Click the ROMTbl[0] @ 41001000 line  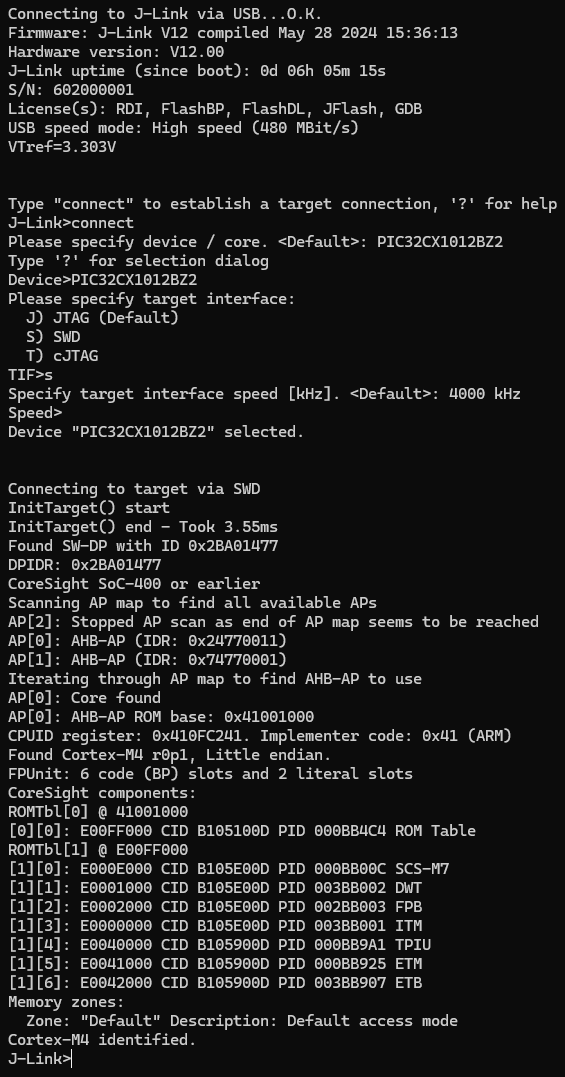click(98, 811)
